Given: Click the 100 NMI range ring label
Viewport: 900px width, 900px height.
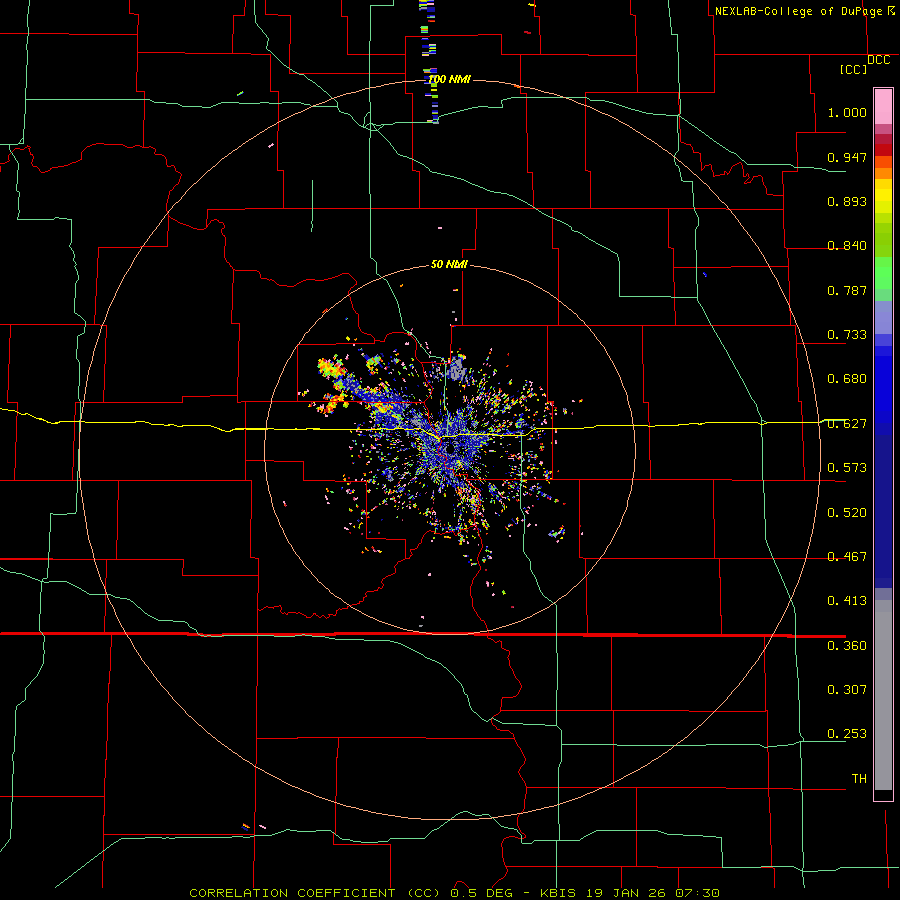Looking at the screenshot, I should click(x=449, y=79).
